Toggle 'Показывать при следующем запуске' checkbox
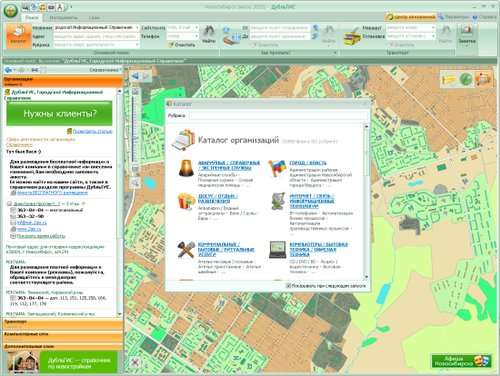Screen dimensions: 500x376 pyautogui.click(x=288, y=286)
